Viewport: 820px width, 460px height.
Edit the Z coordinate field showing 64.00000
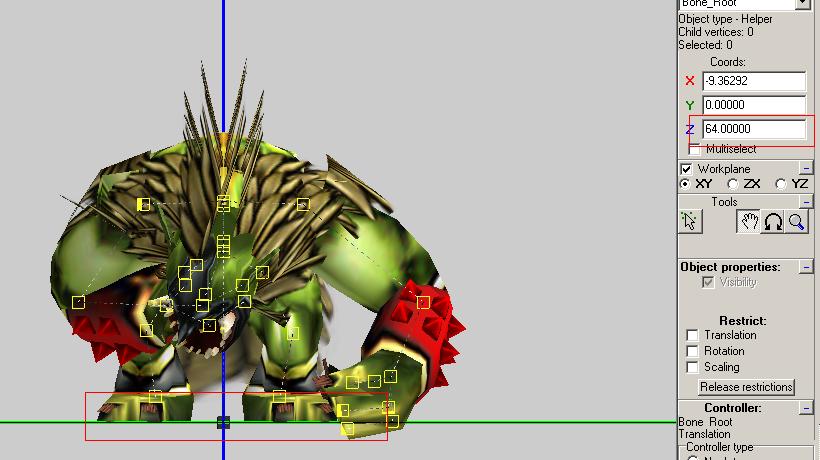754,129
